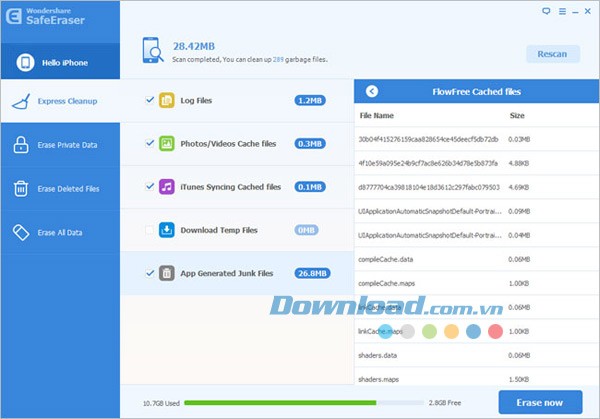The height and width of the screenshot is (419, 600).
Task: Uncheck the iTunes Syncing Cached files checkbox
Action: 150,187
